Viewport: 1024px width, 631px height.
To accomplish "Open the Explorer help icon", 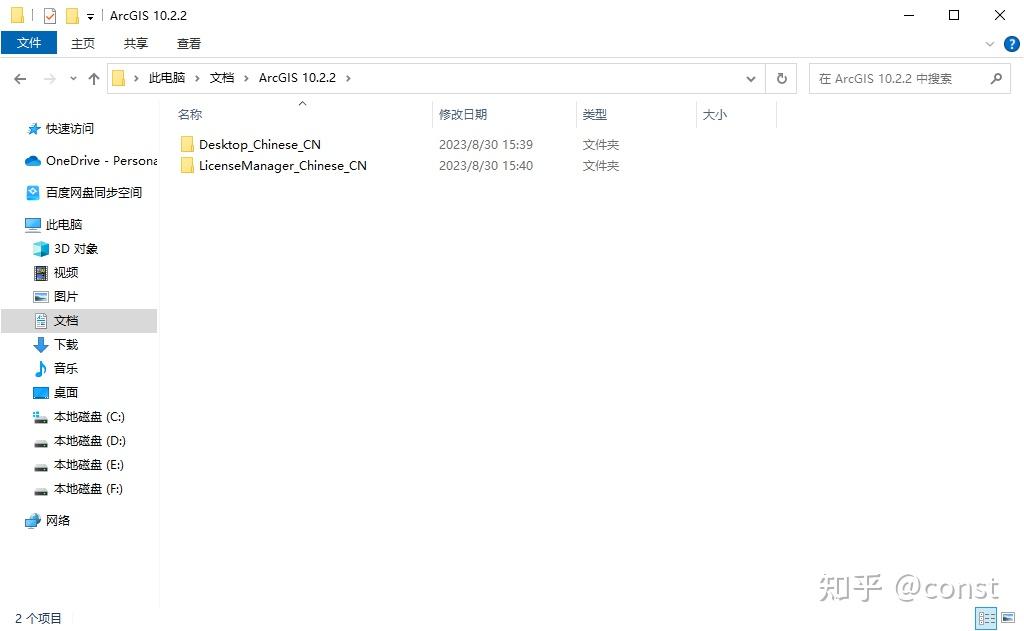I will tap(1012, 44).
